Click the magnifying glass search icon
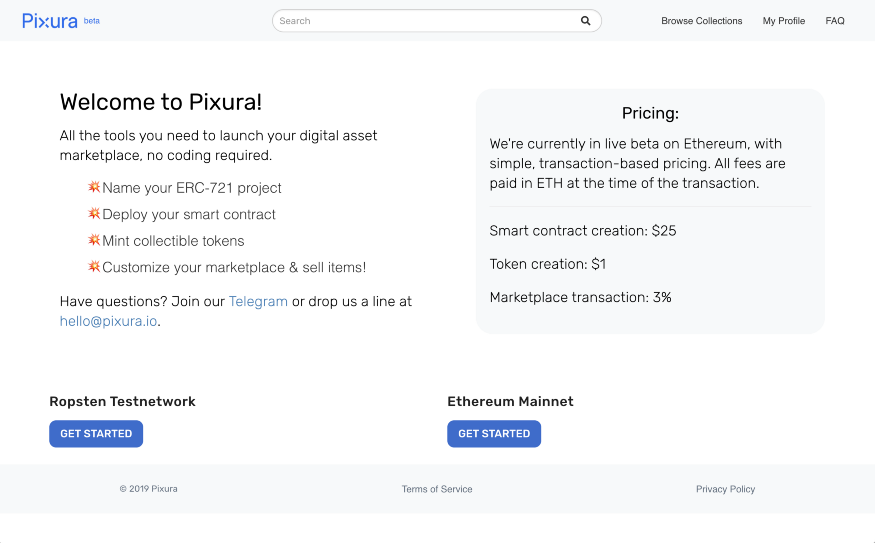The image size is (875, 543). pyautogui.click(x=586, y=21)
